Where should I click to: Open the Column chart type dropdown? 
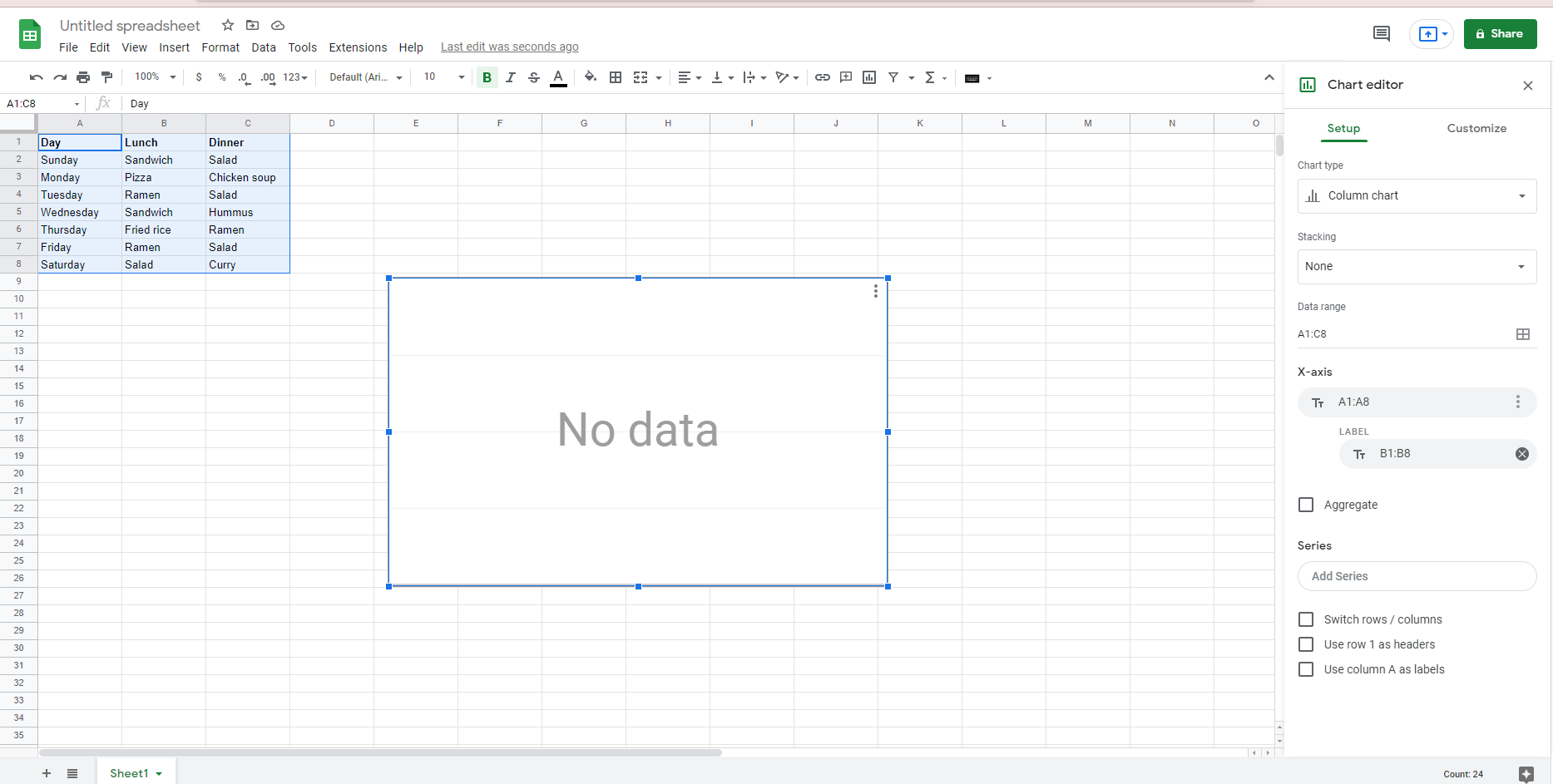coord(1416,196)
